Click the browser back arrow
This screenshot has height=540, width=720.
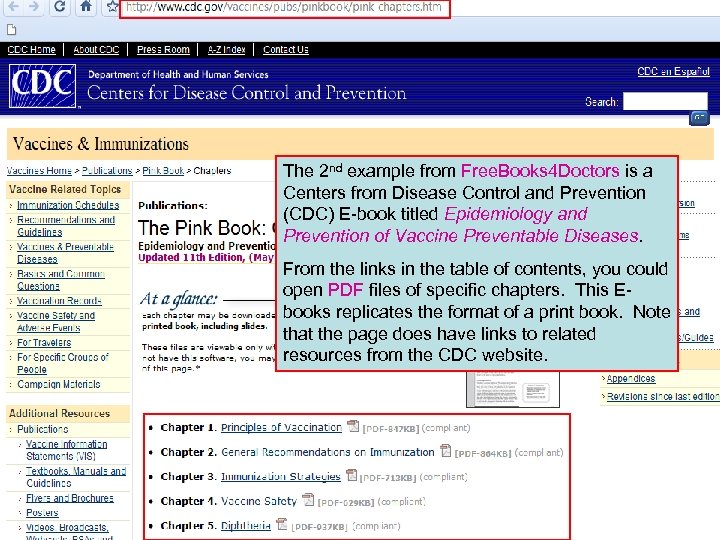tap(13, 6)
